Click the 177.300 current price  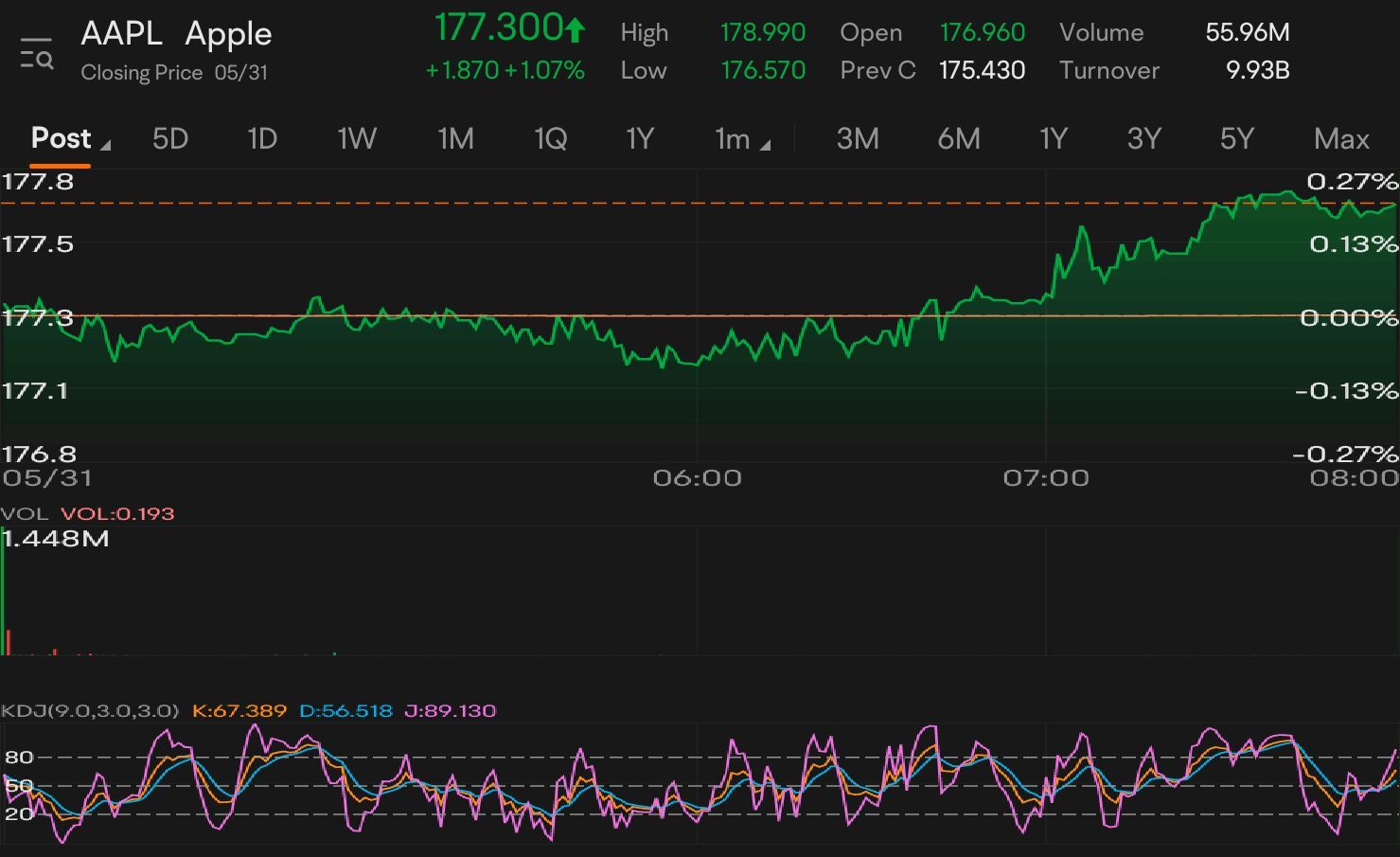point(499,27)
